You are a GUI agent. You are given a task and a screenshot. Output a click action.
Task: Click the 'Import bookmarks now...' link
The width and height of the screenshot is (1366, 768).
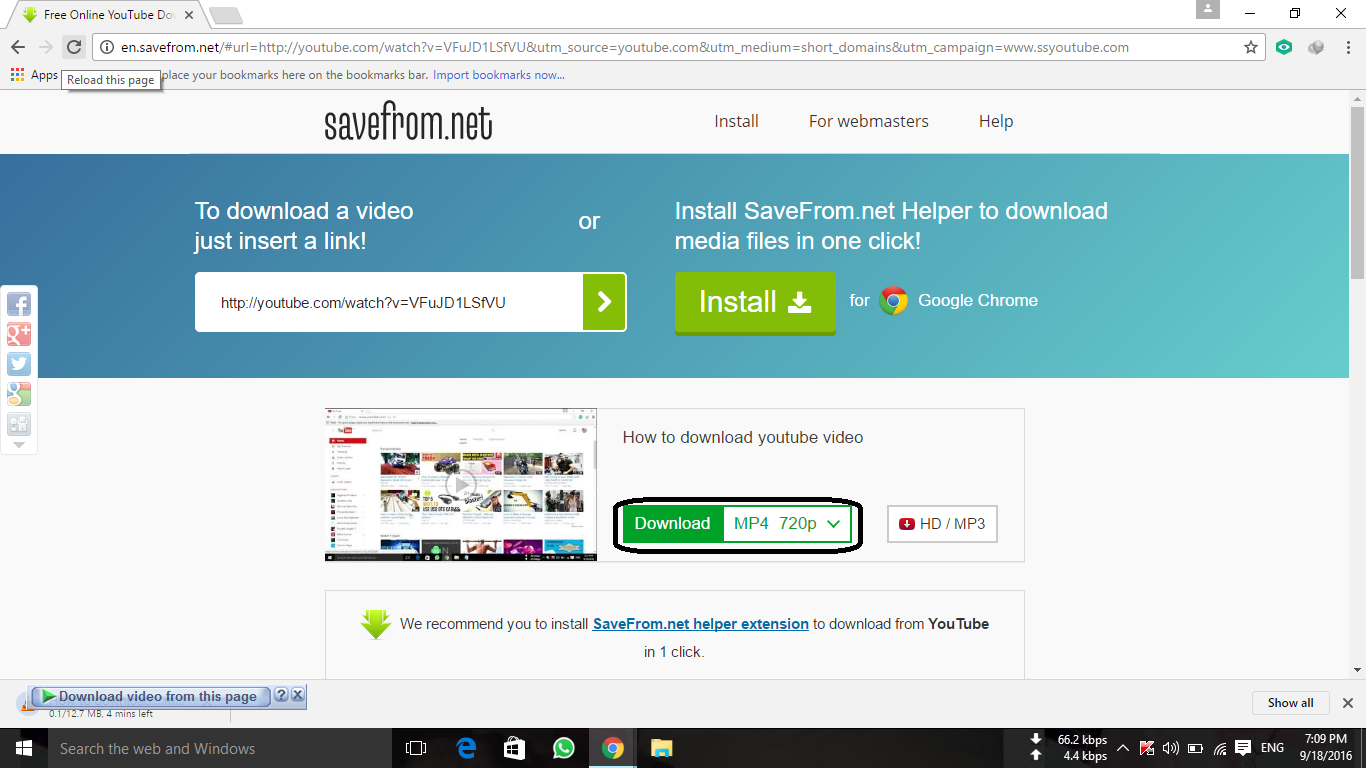click(x=499, y=75)
